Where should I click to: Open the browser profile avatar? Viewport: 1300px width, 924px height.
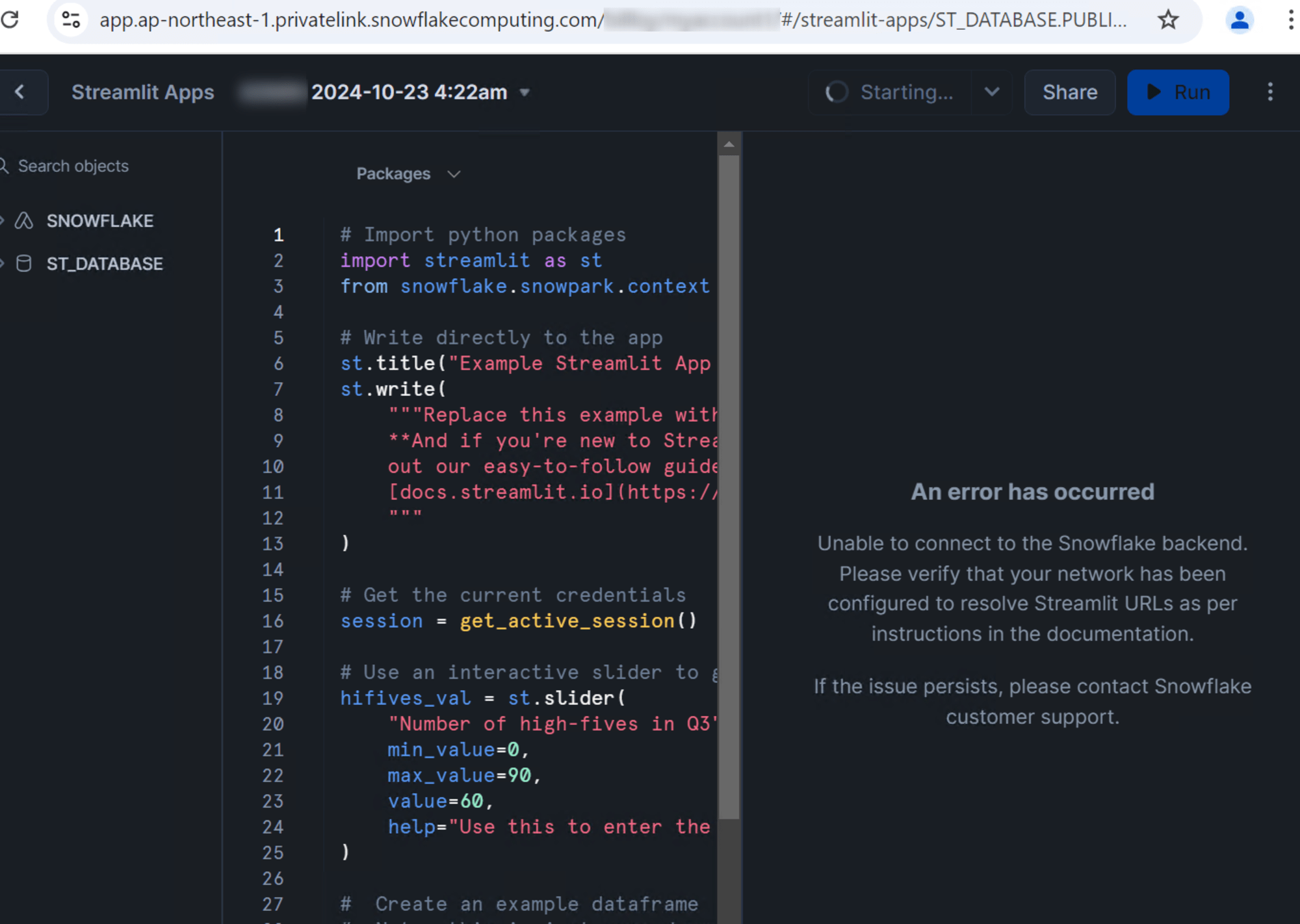[1240, 19]
